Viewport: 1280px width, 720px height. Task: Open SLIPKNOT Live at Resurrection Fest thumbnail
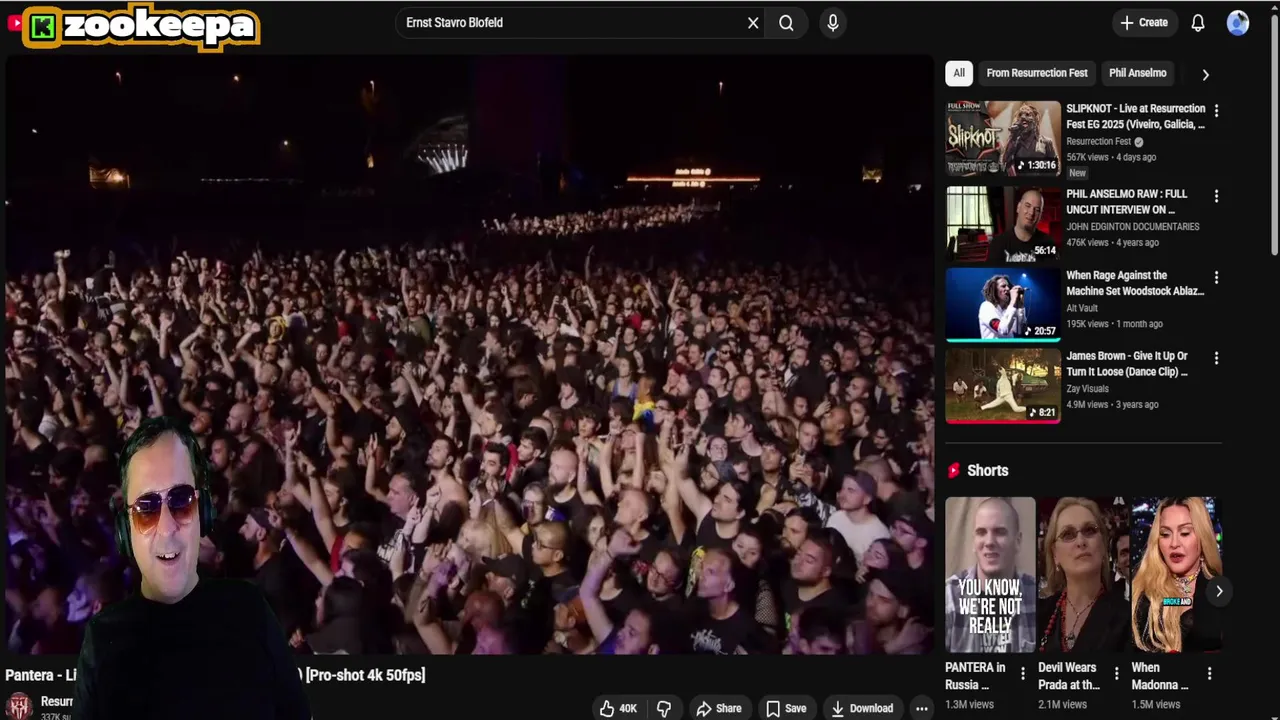[x=1003, y=138]
